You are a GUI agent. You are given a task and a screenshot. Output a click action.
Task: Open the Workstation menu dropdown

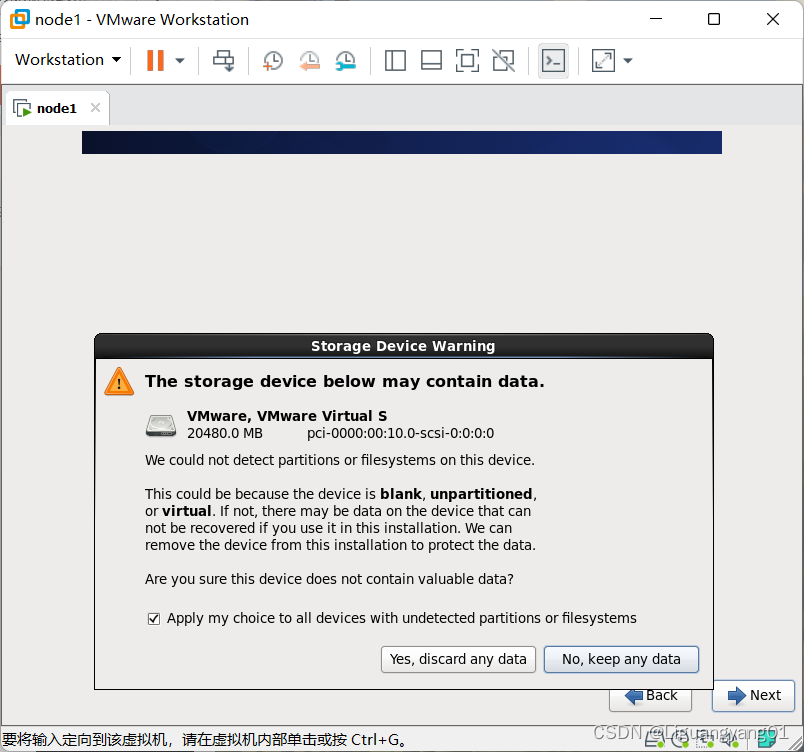pos(68,60)
